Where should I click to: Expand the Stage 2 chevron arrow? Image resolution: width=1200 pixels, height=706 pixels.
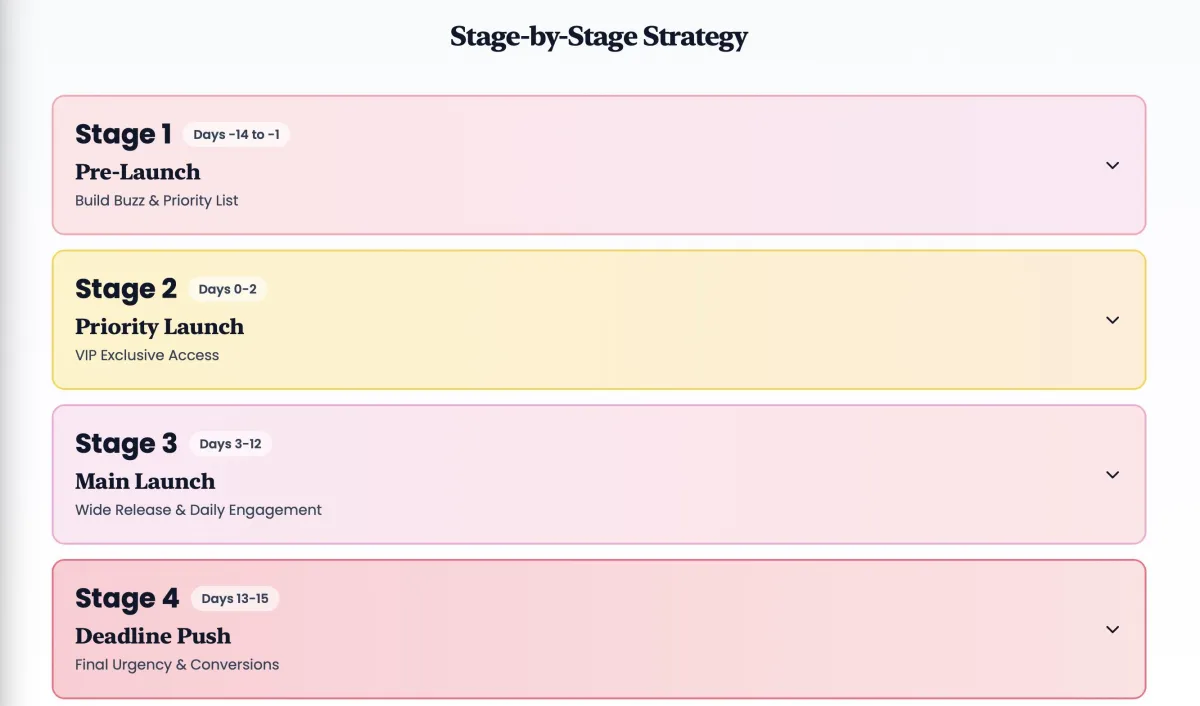coord(1112,320)
